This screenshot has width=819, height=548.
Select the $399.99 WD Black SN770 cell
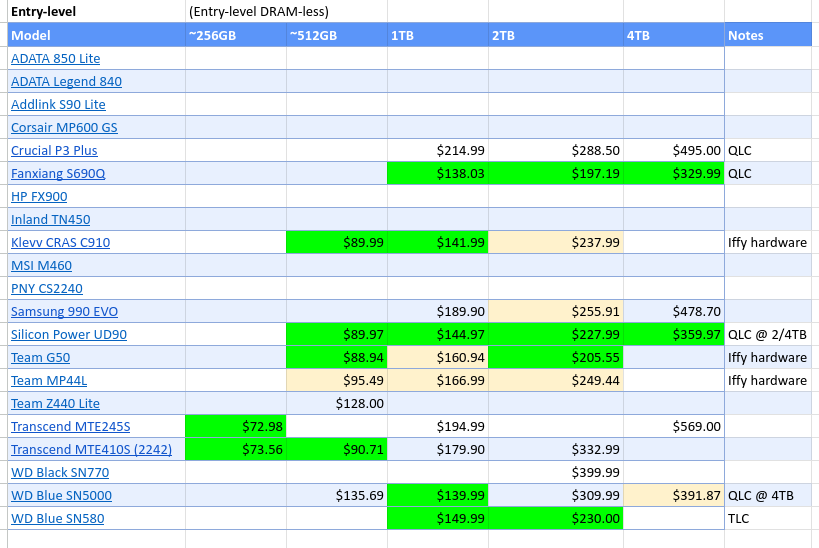(x=556, y=472)
